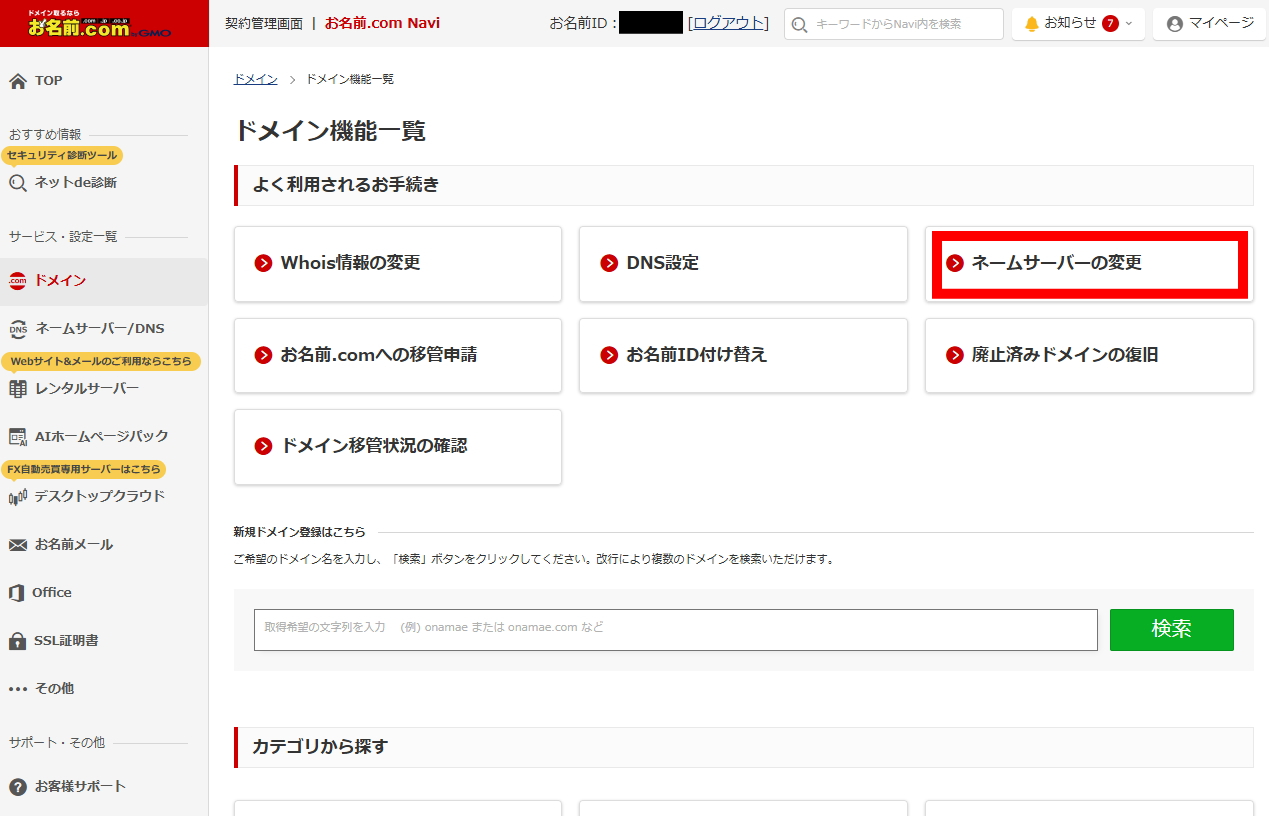Open デスクトップクラウド sidebar item
The height and width of the screenshot is (816, 1269).
coord(104,497)
